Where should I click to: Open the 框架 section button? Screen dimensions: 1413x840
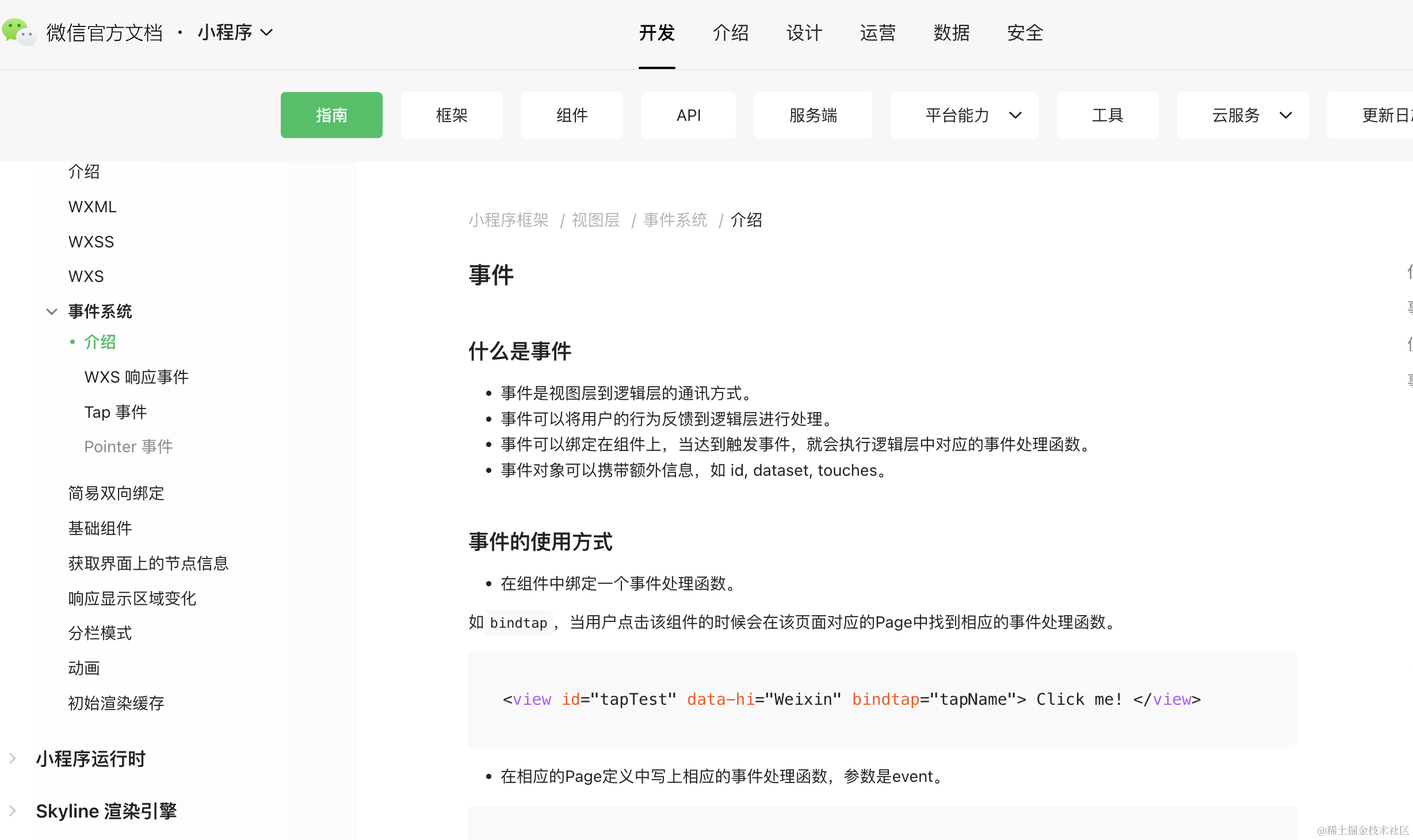(x=452, y=115)
